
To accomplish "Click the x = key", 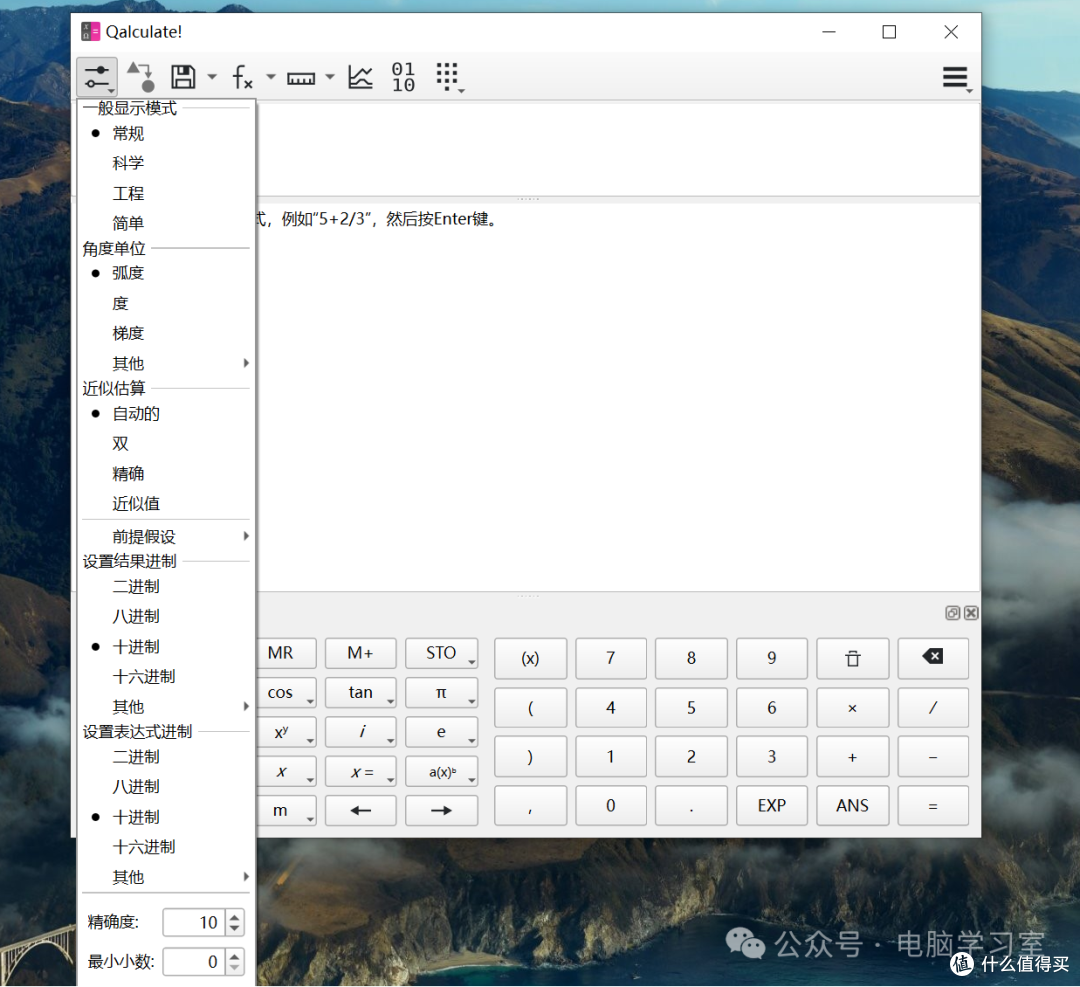I will point(361,772).
